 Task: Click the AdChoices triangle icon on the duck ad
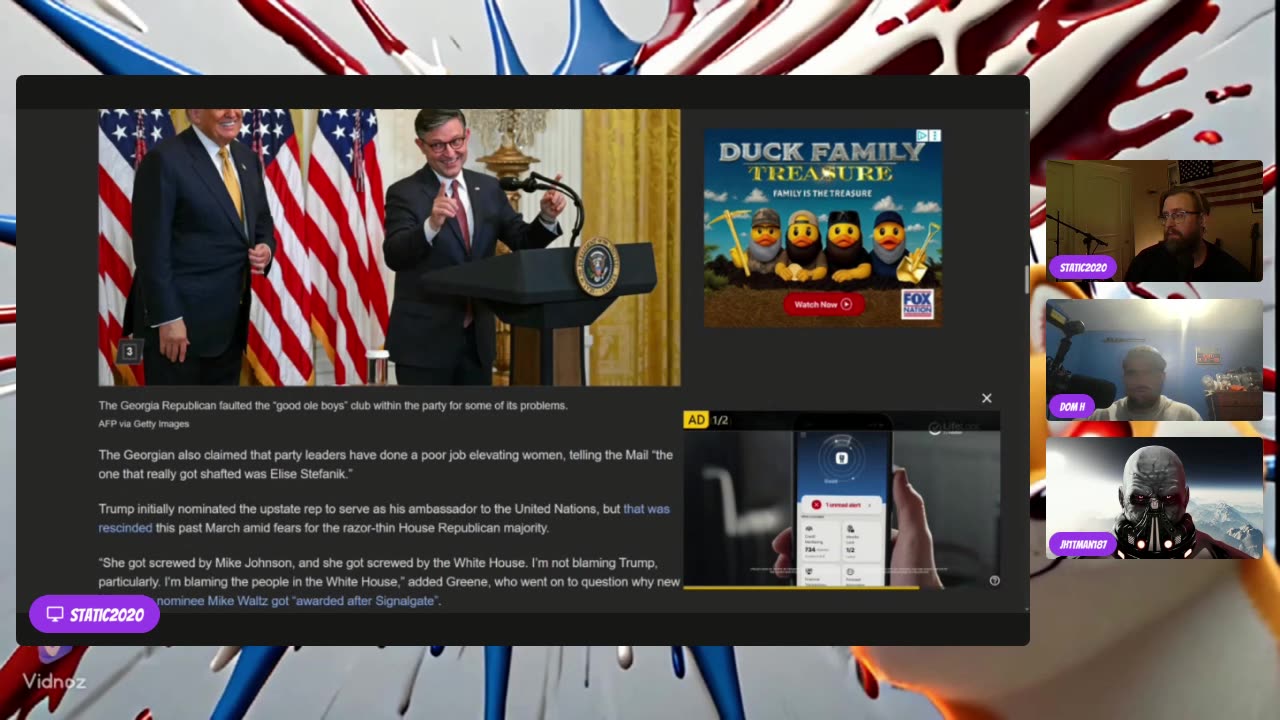coord(923,135)
